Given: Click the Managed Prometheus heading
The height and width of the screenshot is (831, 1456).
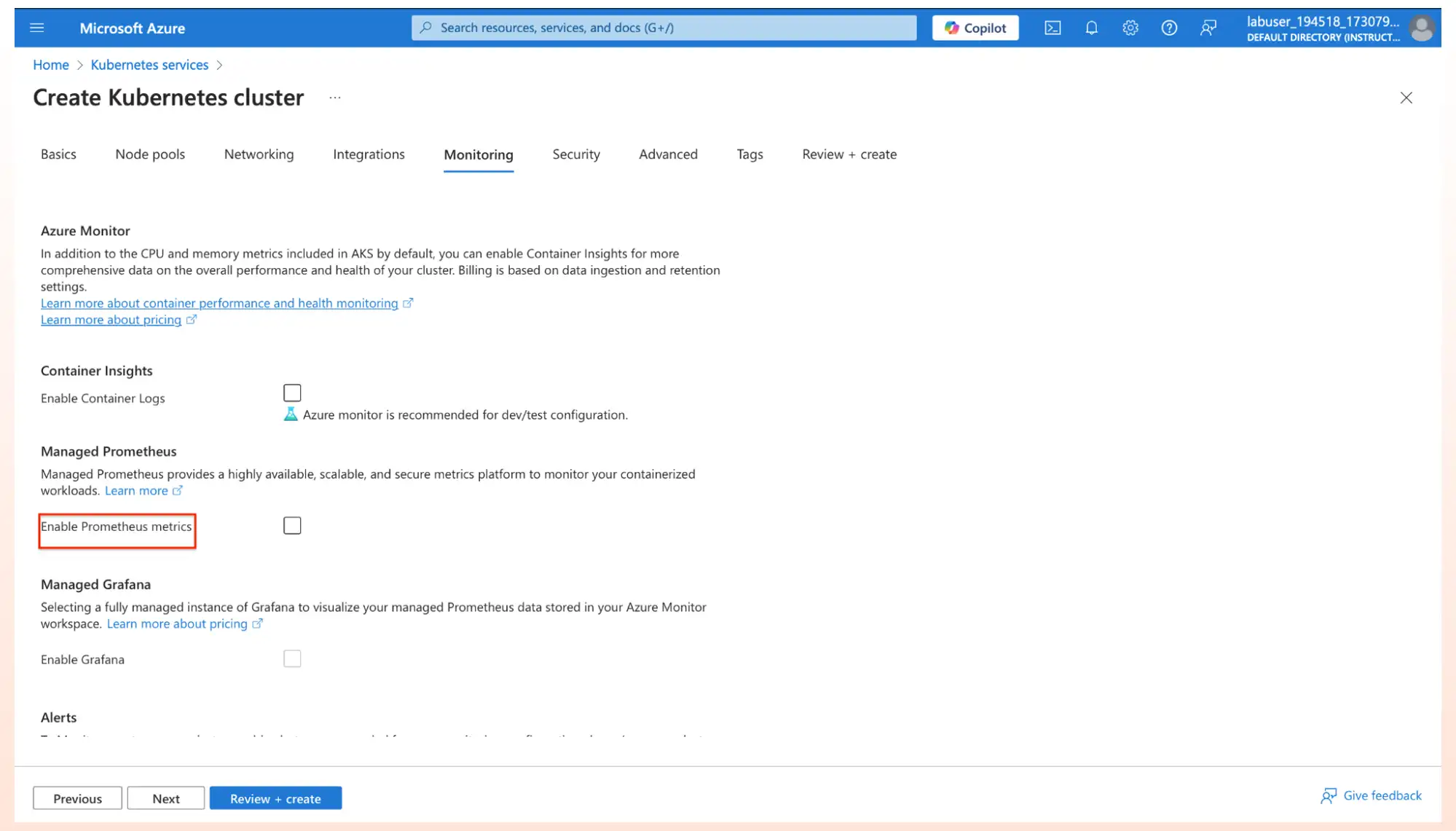Looking at the screenshot, I should pos(109,452).
